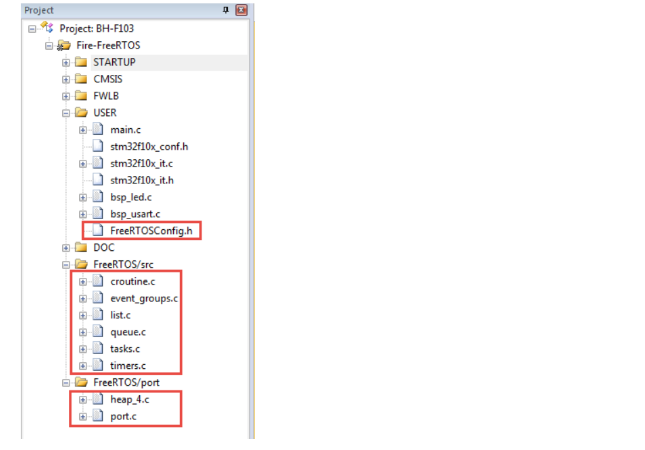Click the STARTUP folder icon
Screen dimensions: 645x450
82,62
